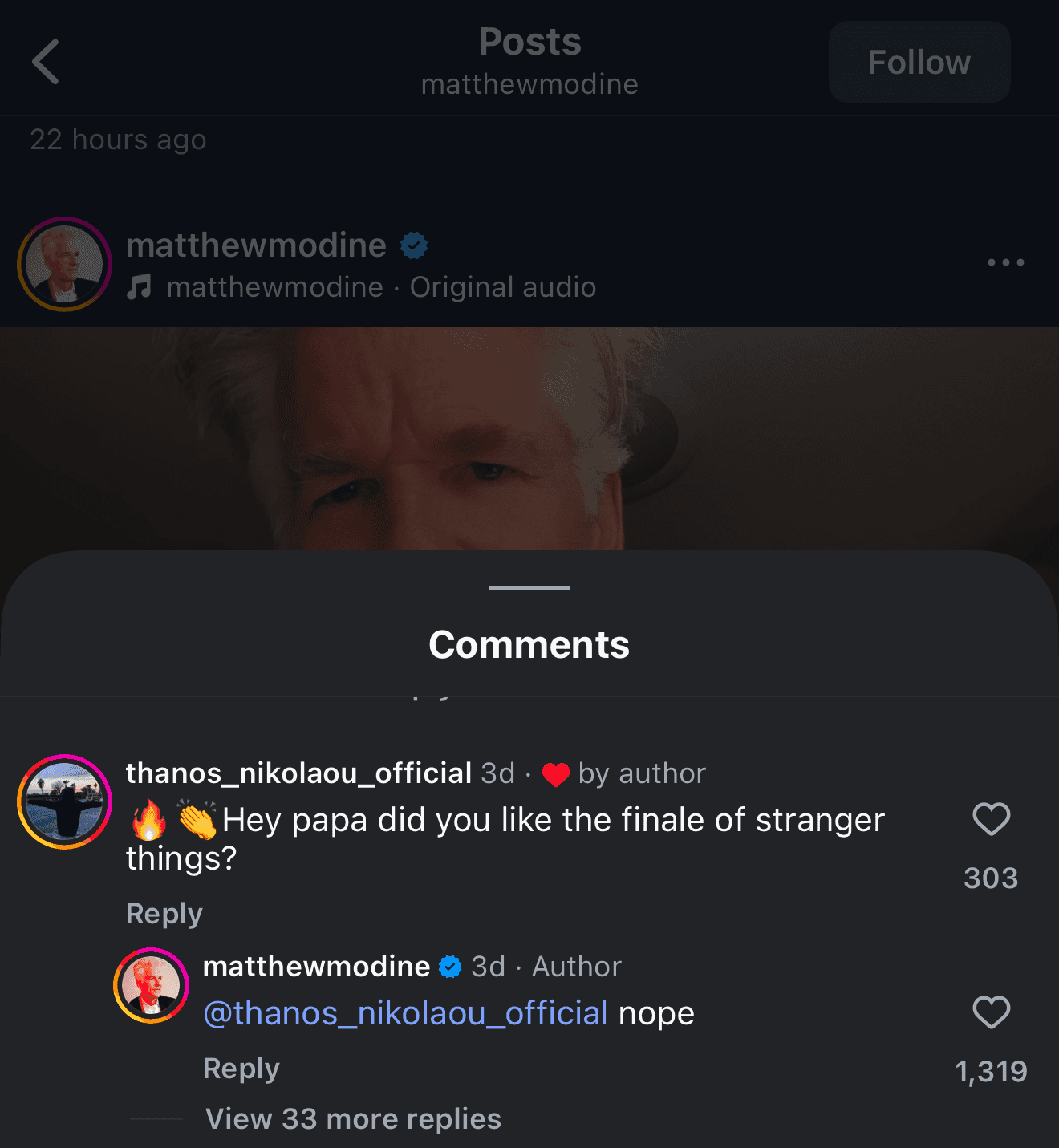
Task: Tap the music note audio icon
Action: (x=140, y=286)
